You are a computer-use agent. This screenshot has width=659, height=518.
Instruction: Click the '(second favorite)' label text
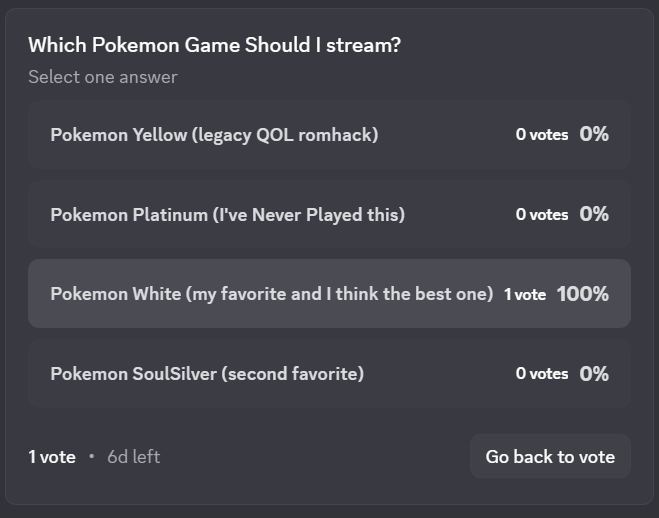pos(292,374)
